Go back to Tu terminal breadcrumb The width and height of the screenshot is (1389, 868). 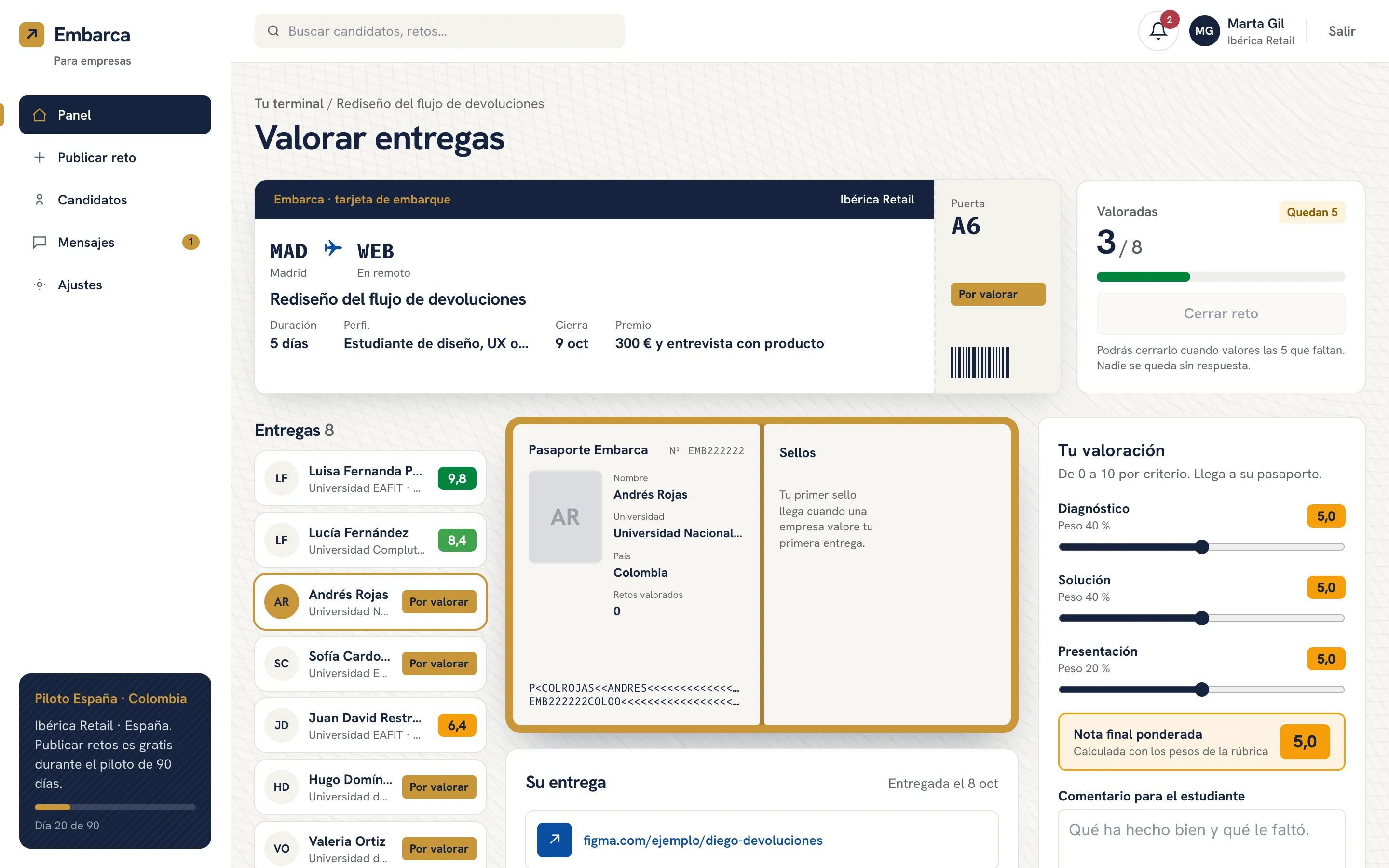click(289, 103)
